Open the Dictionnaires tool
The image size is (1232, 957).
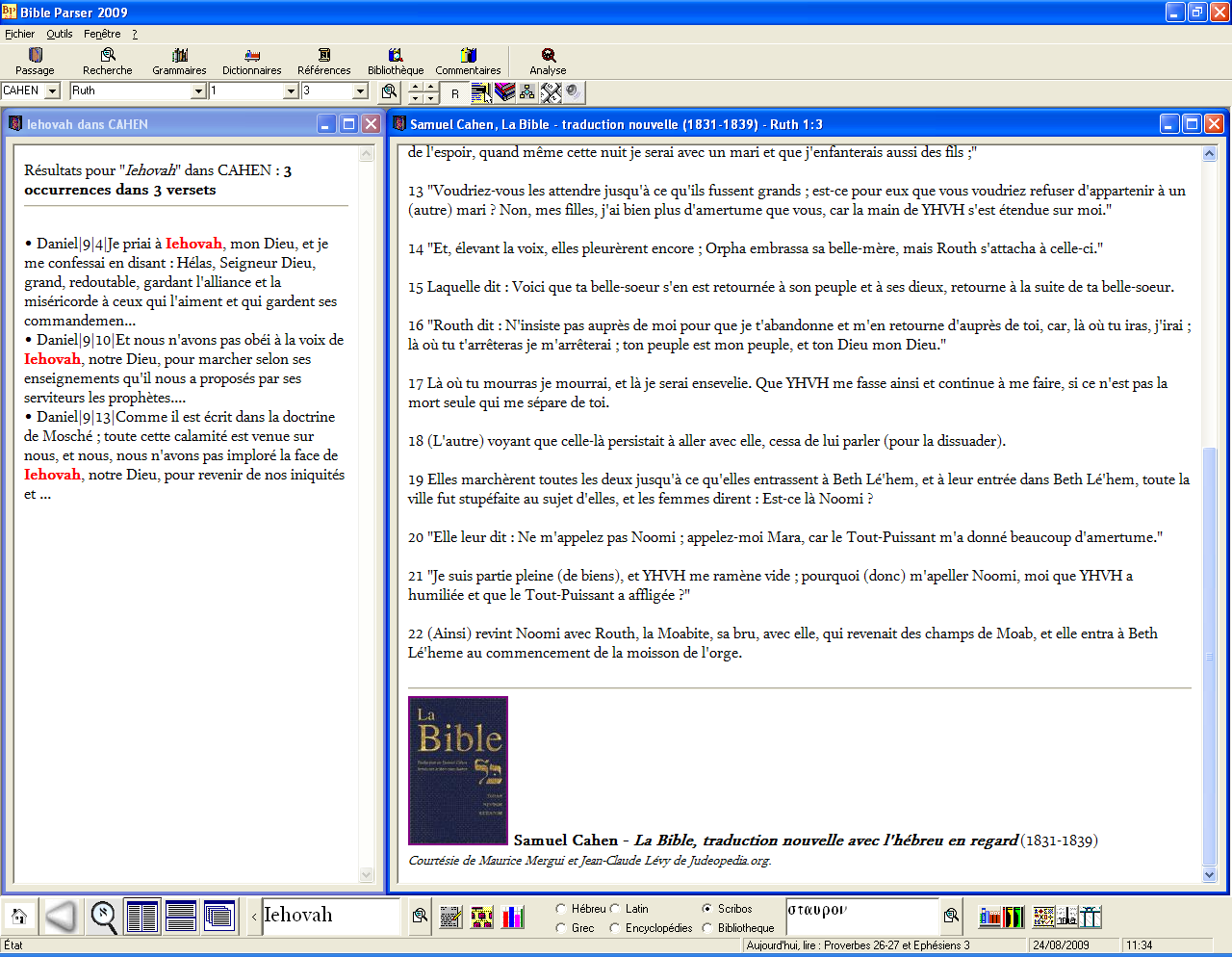point(251,62)
